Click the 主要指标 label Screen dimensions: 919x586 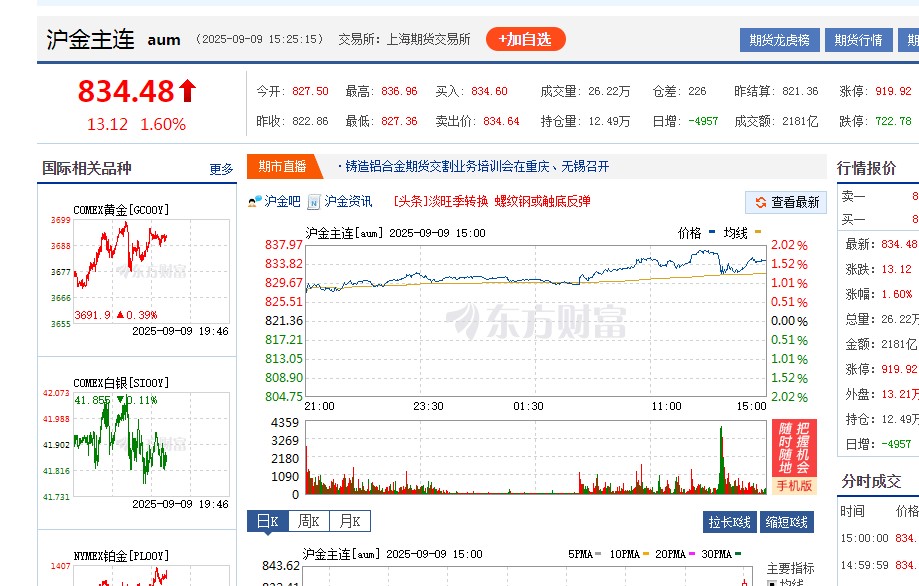click(x=791, y=568)
